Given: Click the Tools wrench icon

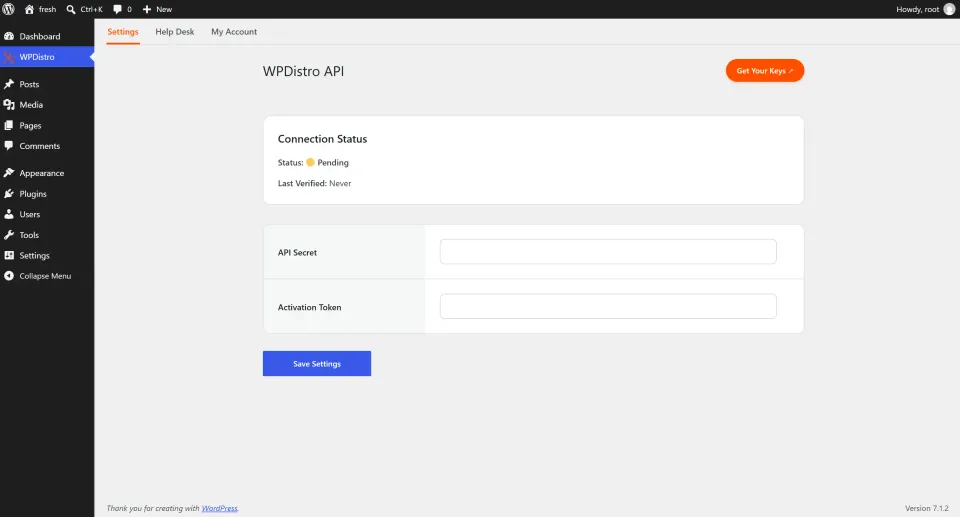Looking at the screenshot, I should [x=9, y=235].
